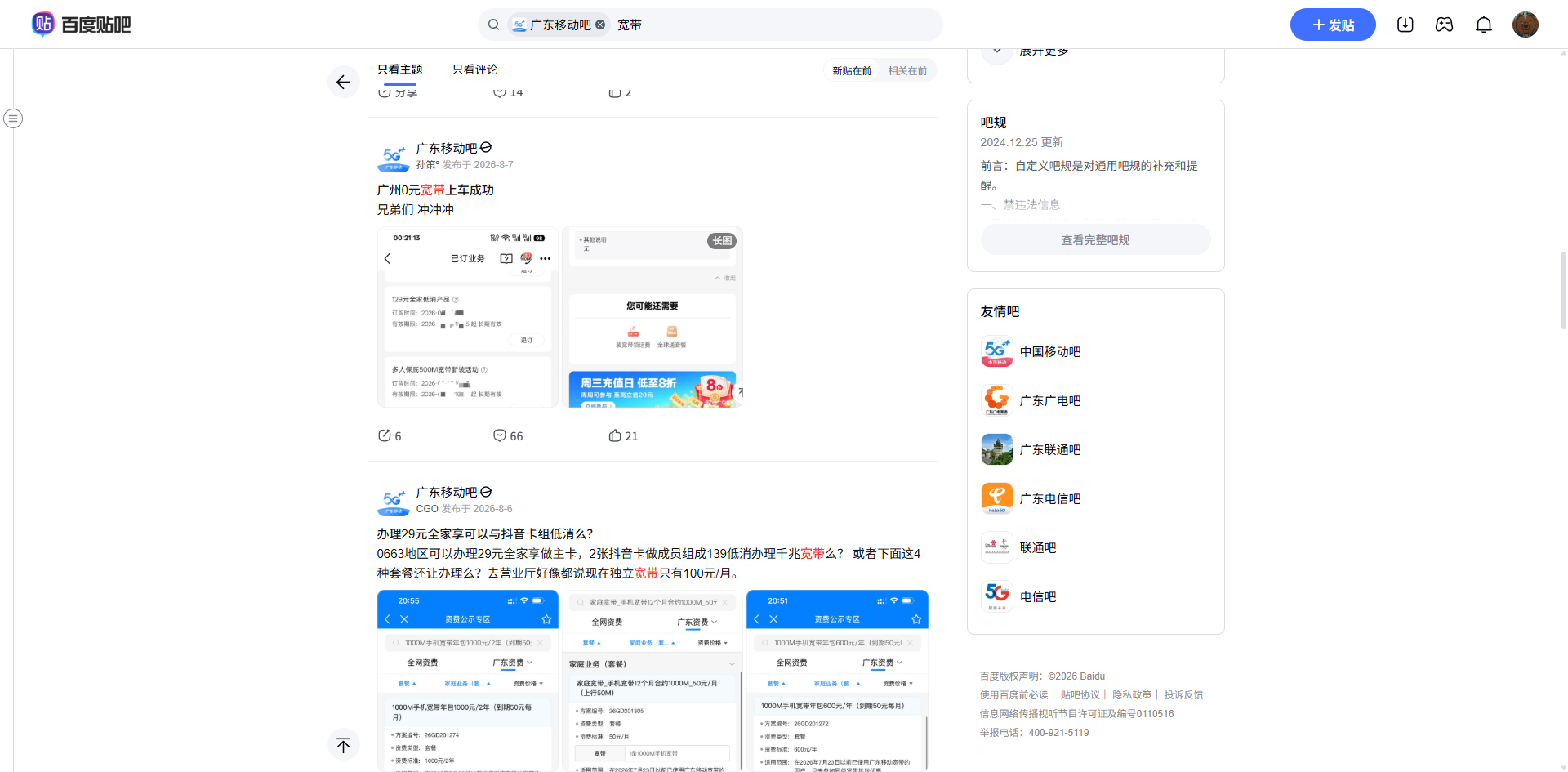Screen dimensions: 1568x772
Task: Open comments with count 14 on top post
Action: (508, 93)
